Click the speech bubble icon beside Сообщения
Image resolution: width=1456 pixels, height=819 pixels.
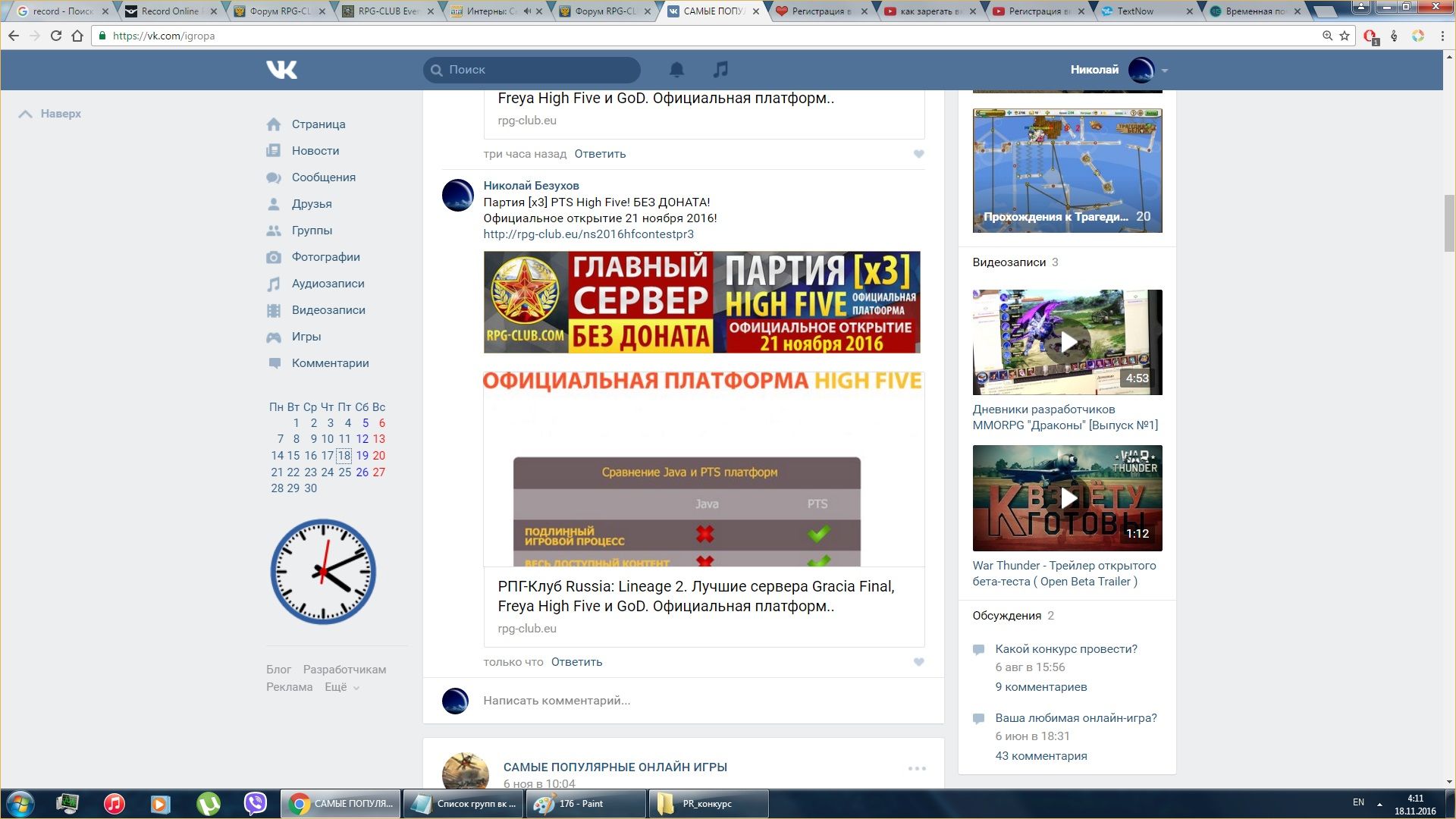point(274,177)
